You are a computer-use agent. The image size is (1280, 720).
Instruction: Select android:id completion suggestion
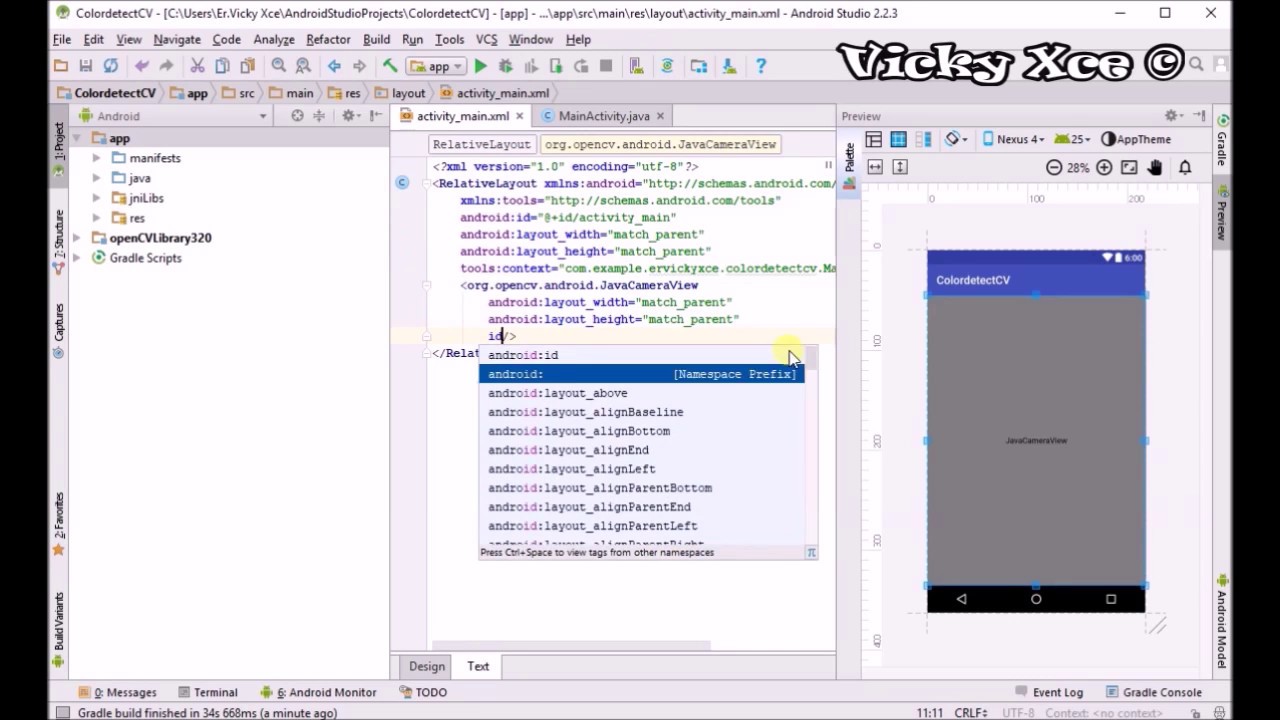click(641, 355)
